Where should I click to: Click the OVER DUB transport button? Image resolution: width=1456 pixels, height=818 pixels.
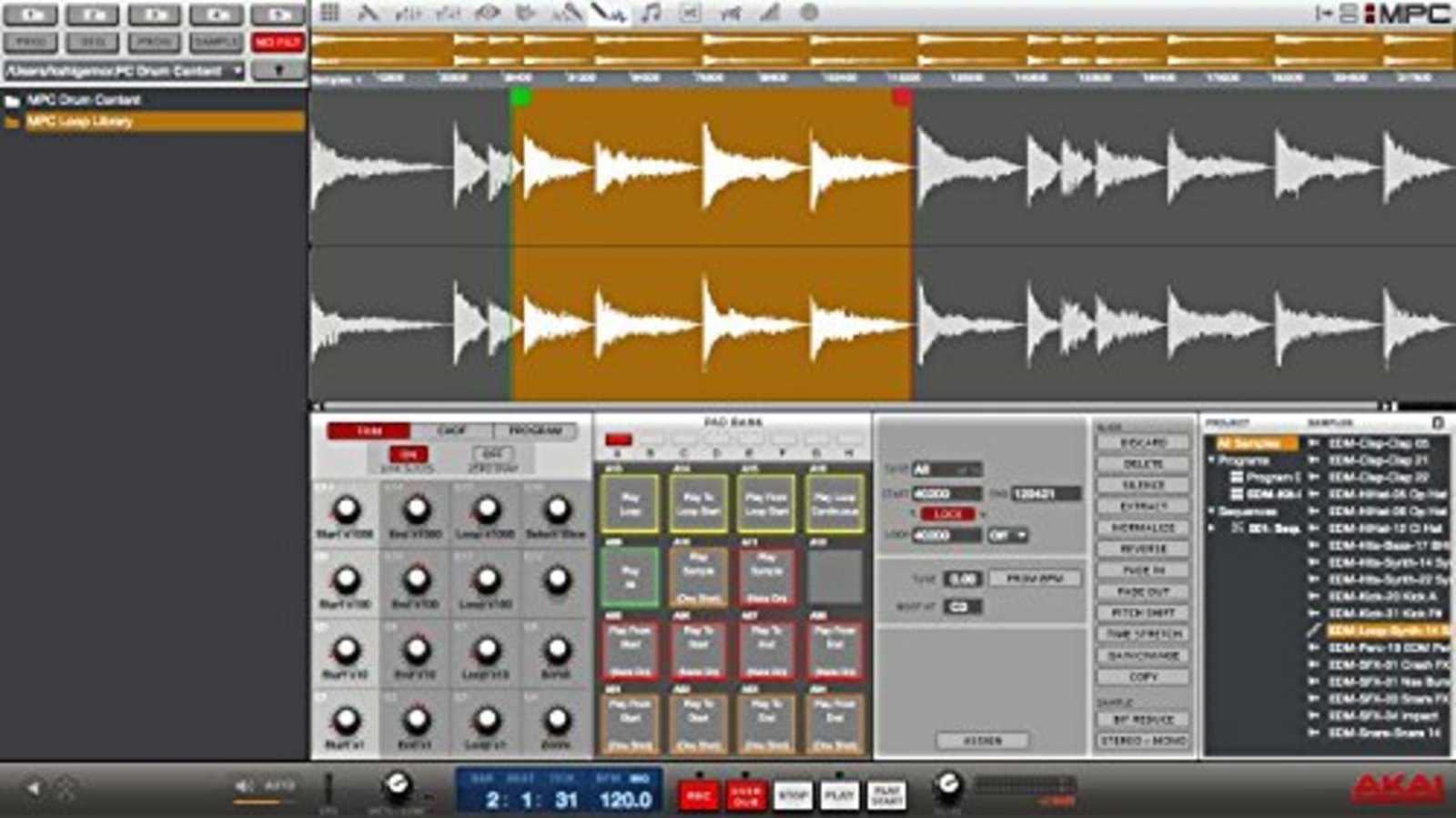745,796
